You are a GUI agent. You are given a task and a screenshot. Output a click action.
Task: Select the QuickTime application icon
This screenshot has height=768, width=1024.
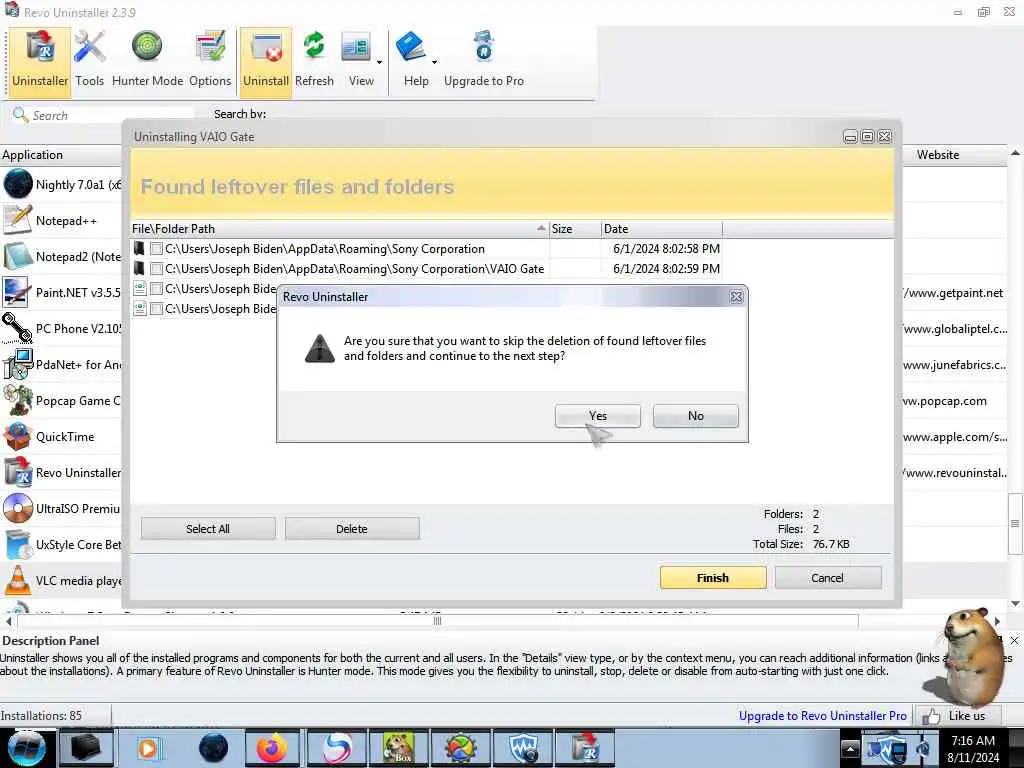coord(18,436)
